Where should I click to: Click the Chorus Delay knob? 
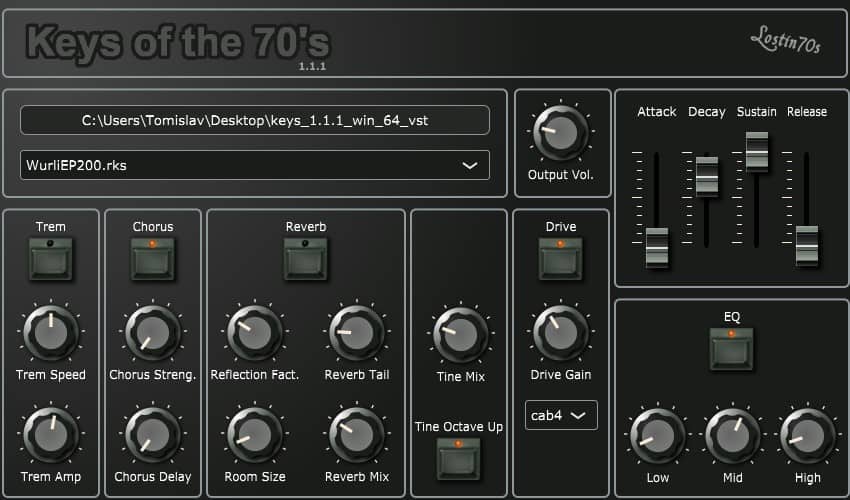153,434
